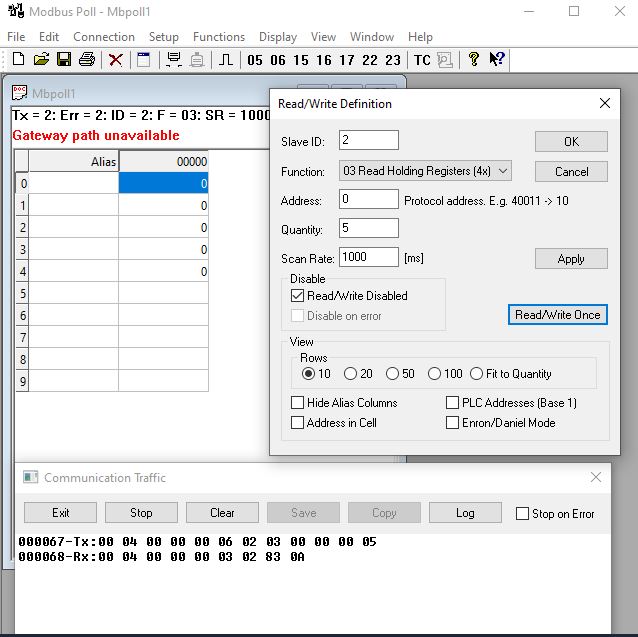Open the Display menu
Image resolution: width=638 pixels, height=637 pixels.
point(278,37)
